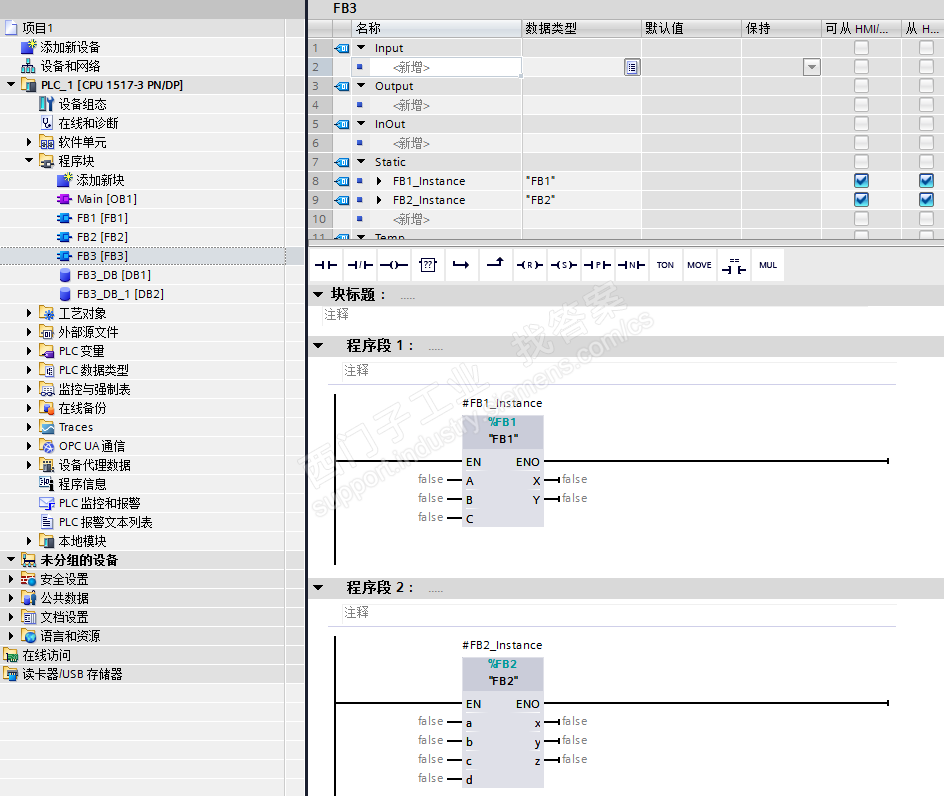The height and width of the screenshot is (796, 944).
Task: Open a branch in the ladder
Action: coord(461,265)
